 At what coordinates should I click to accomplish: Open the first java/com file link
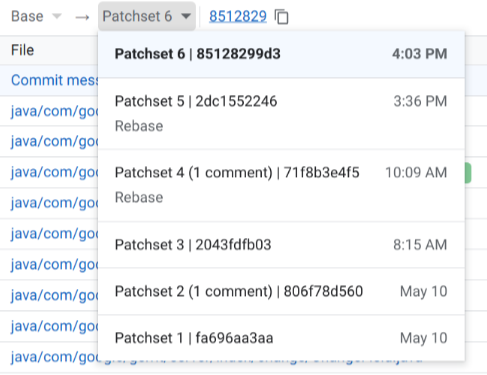coord(55,111)
